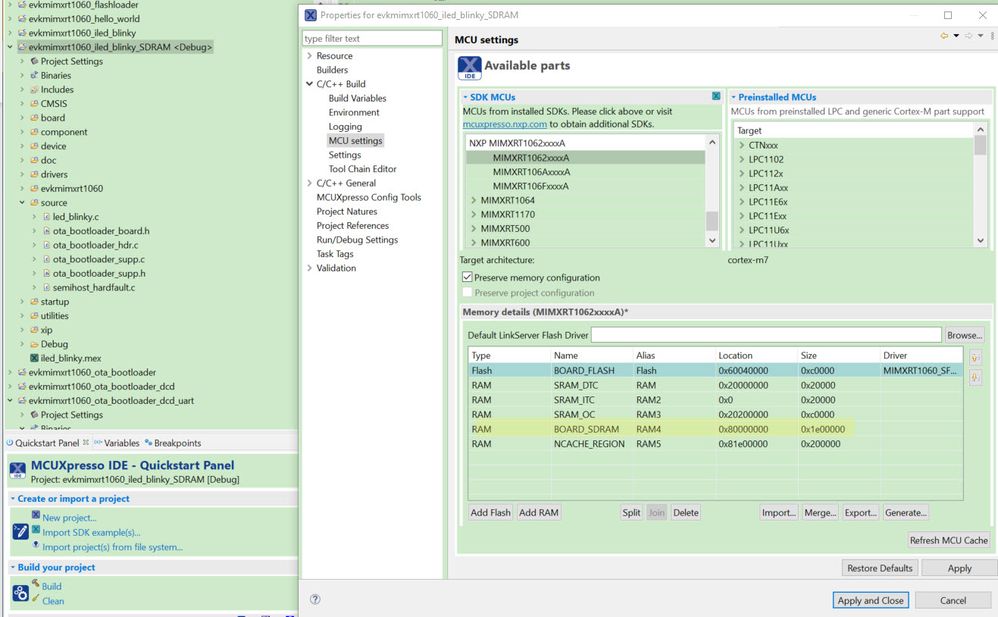
Task: Click the SDK MCUs list scrollbar thumb
Action: [712, 220]
